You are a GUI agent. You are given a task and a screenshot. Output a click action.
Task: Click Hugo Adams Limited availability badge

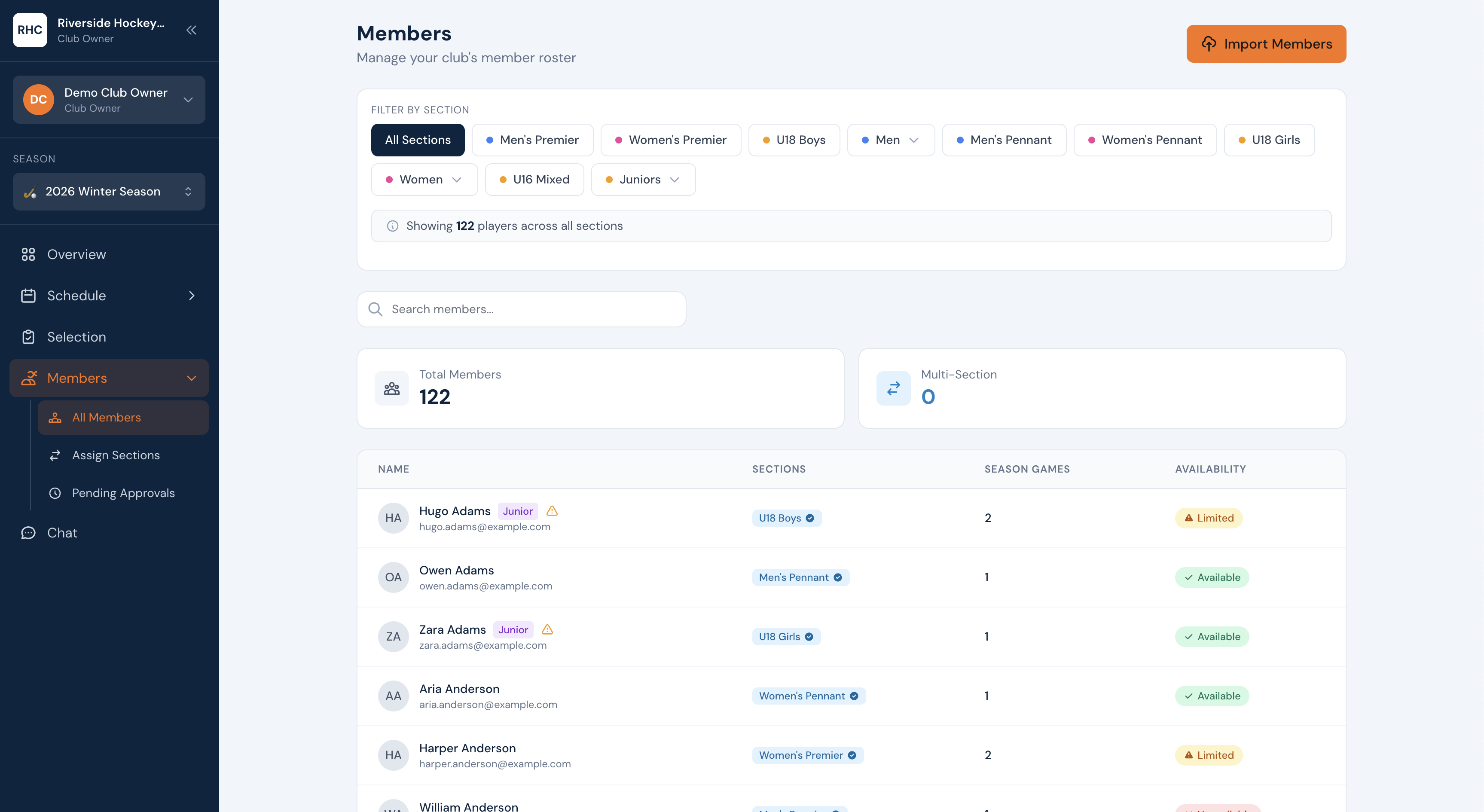(x=1209, y=518)
